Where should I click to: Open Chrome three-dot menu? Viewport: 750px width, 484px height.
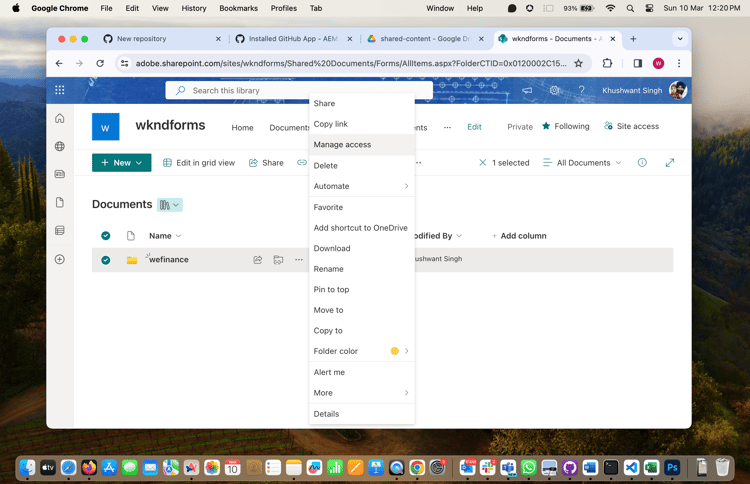click(x=679, y=63)
